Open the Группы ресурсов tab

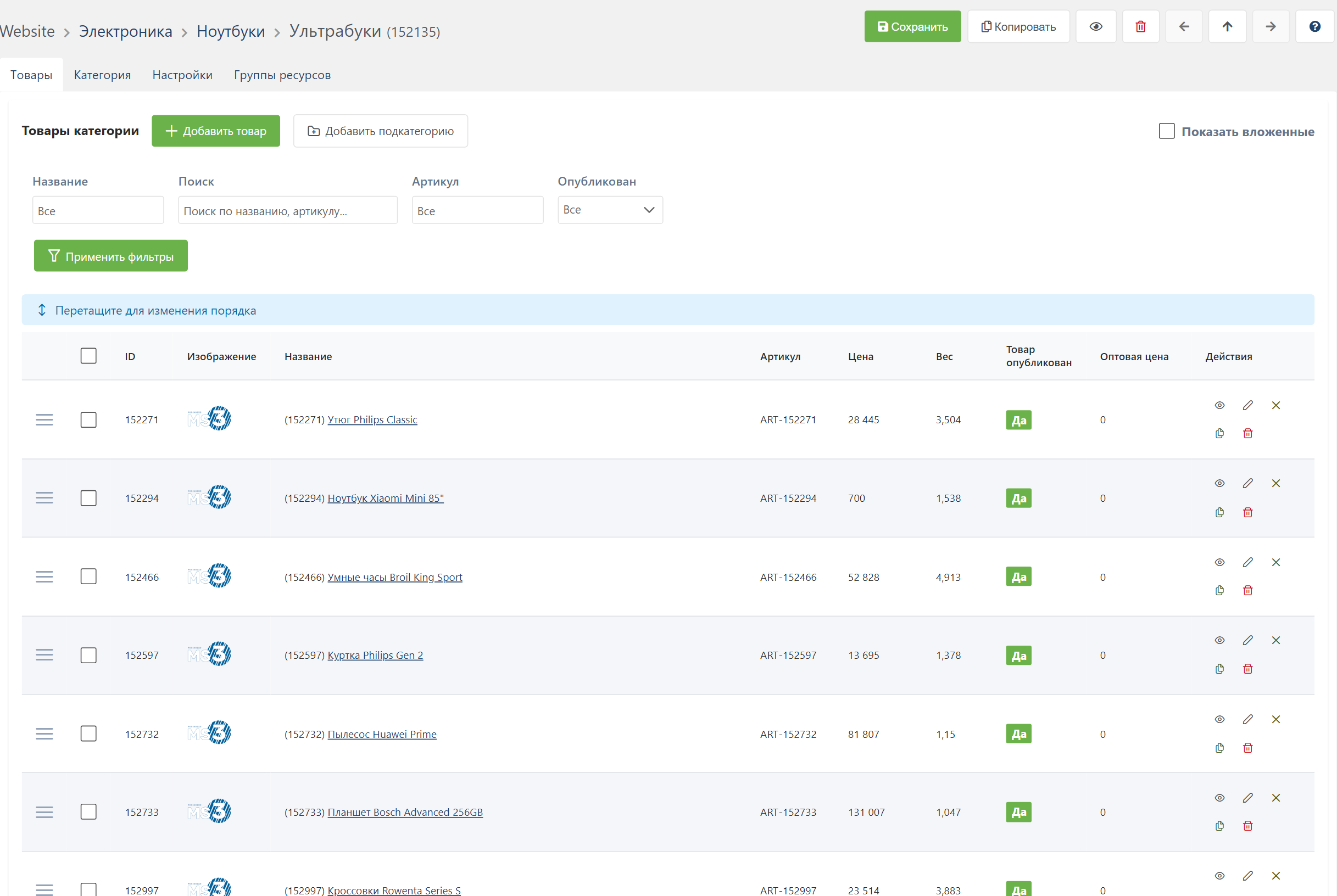click(282, 75)
